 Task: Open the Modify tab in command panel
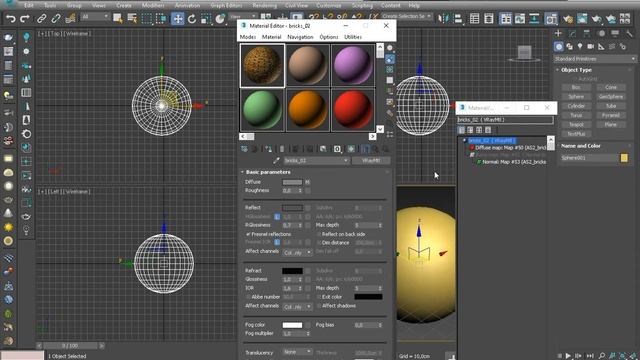tap(572, 33)
